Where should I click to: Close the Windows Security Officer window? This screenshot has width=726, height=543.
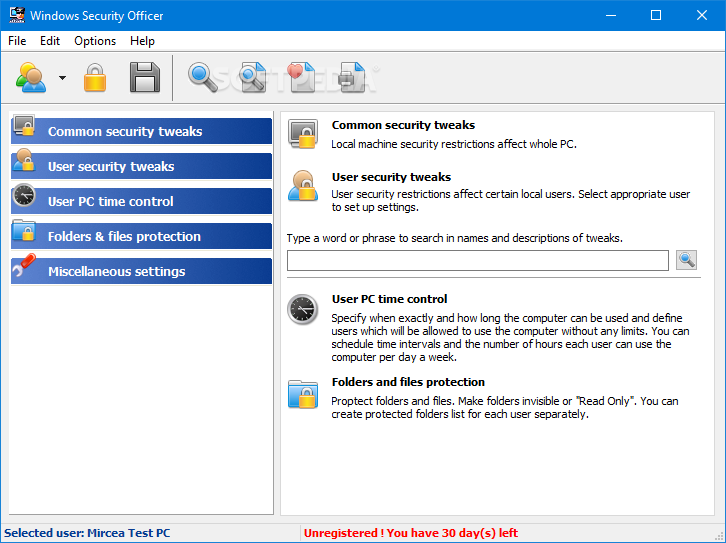coord(701,15)
